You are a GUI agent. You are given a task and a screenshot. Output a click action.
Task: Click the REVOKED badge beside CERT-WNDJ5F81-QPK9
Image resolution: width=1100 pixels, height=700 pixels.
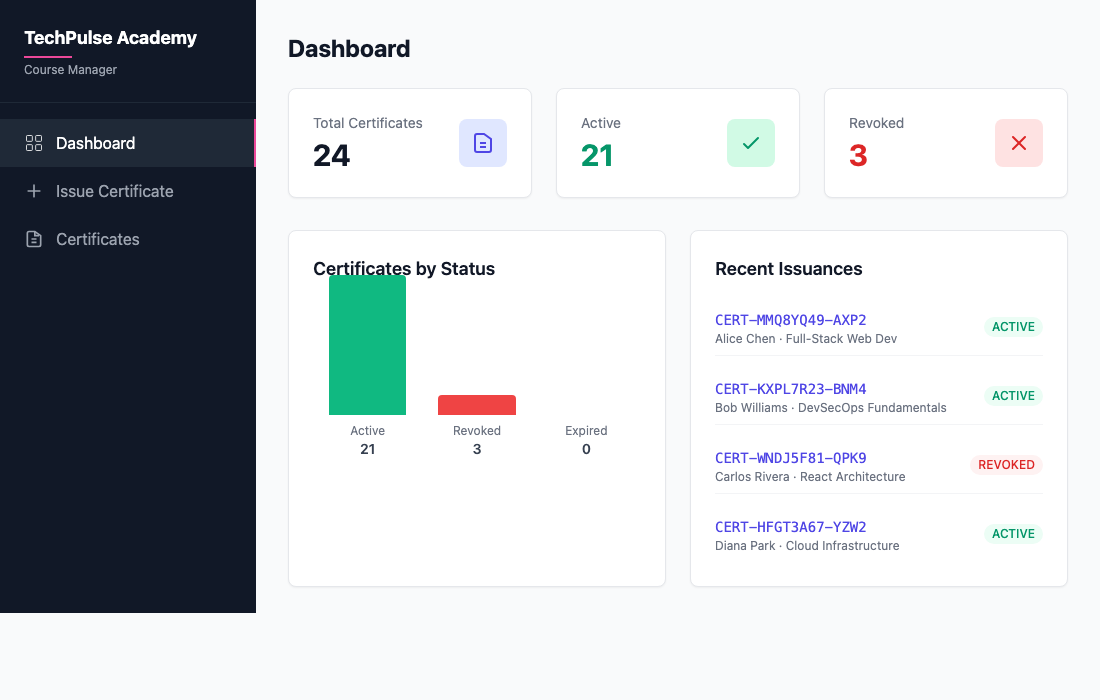[1006, 464]
